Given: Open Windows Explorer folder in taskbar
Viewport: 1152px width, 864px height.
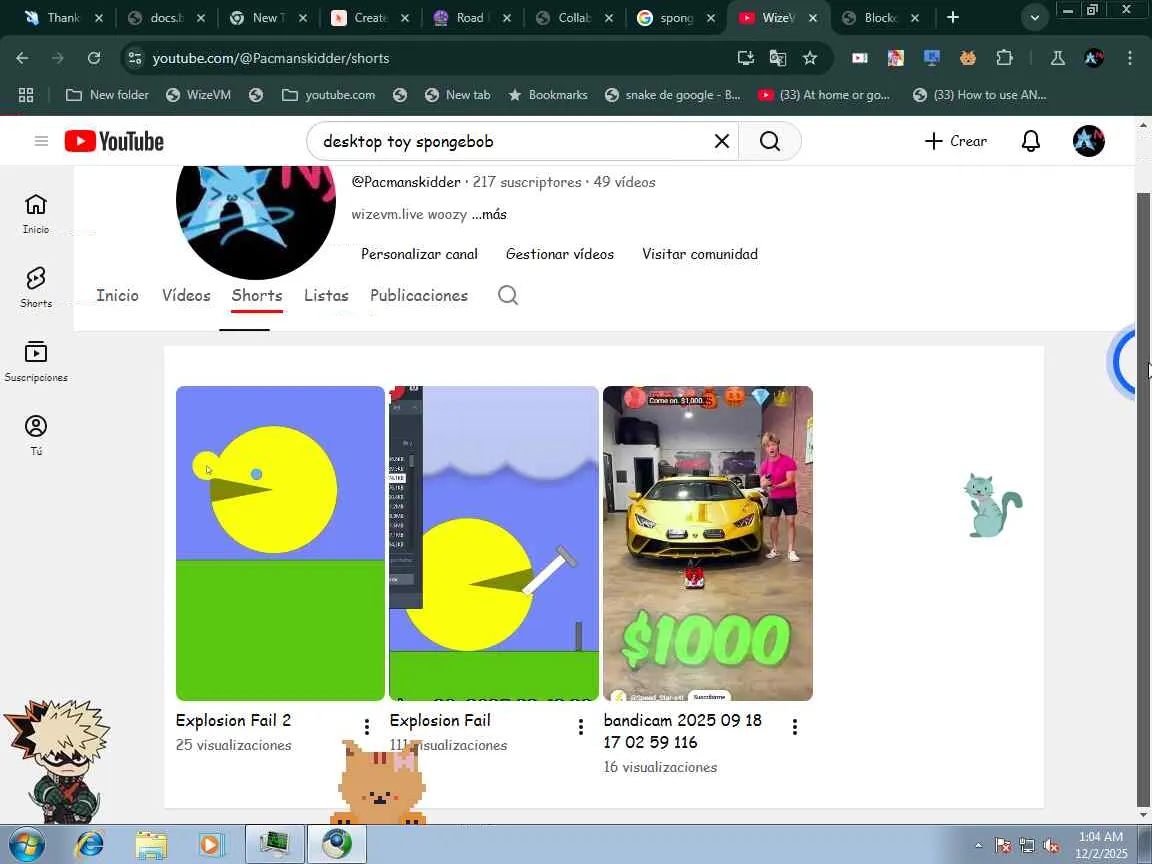Looking at the screenshot, I should click(x=151, y=844).
